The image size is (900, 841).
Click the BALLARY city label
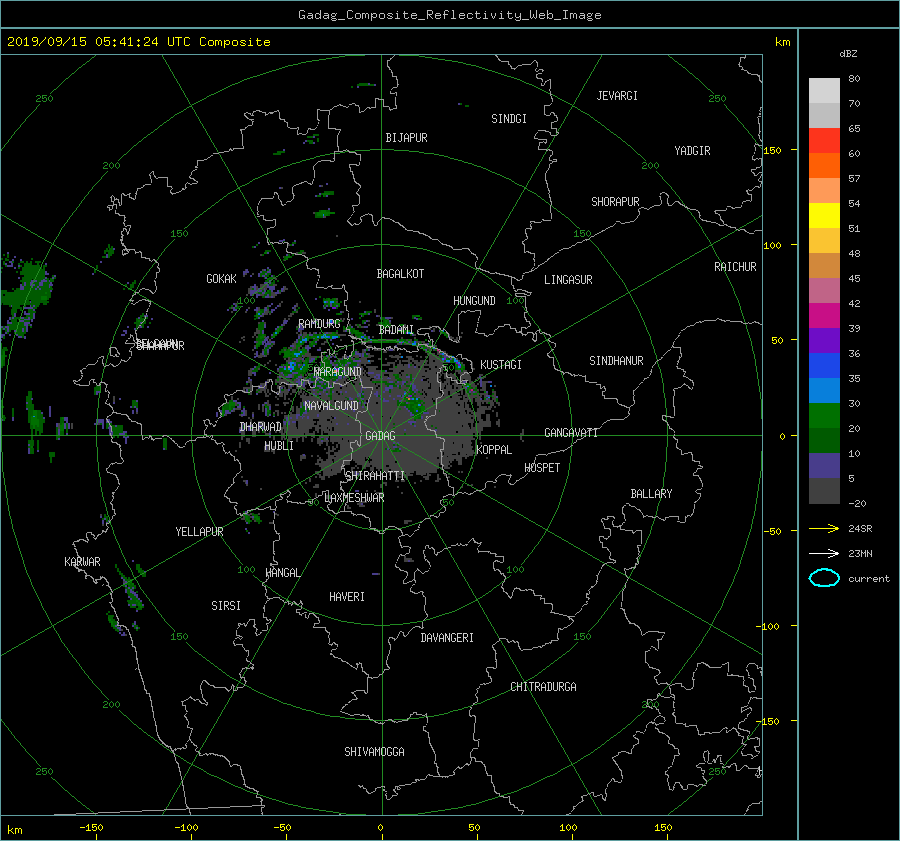click(651, 494)
